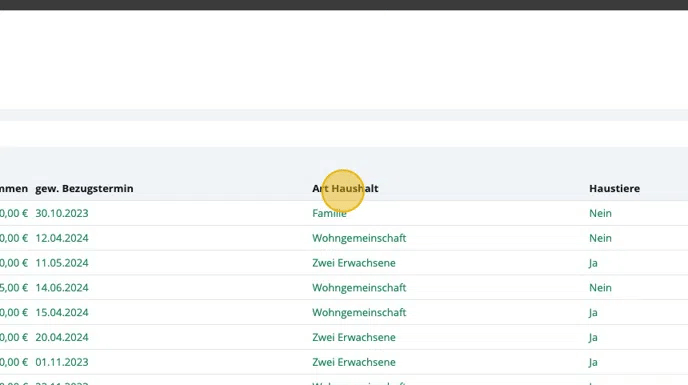The height and width of the screenshot is (385, 688).
Task: Sort by the gew. Bezugstermin column header
Action: click(84, 188)
